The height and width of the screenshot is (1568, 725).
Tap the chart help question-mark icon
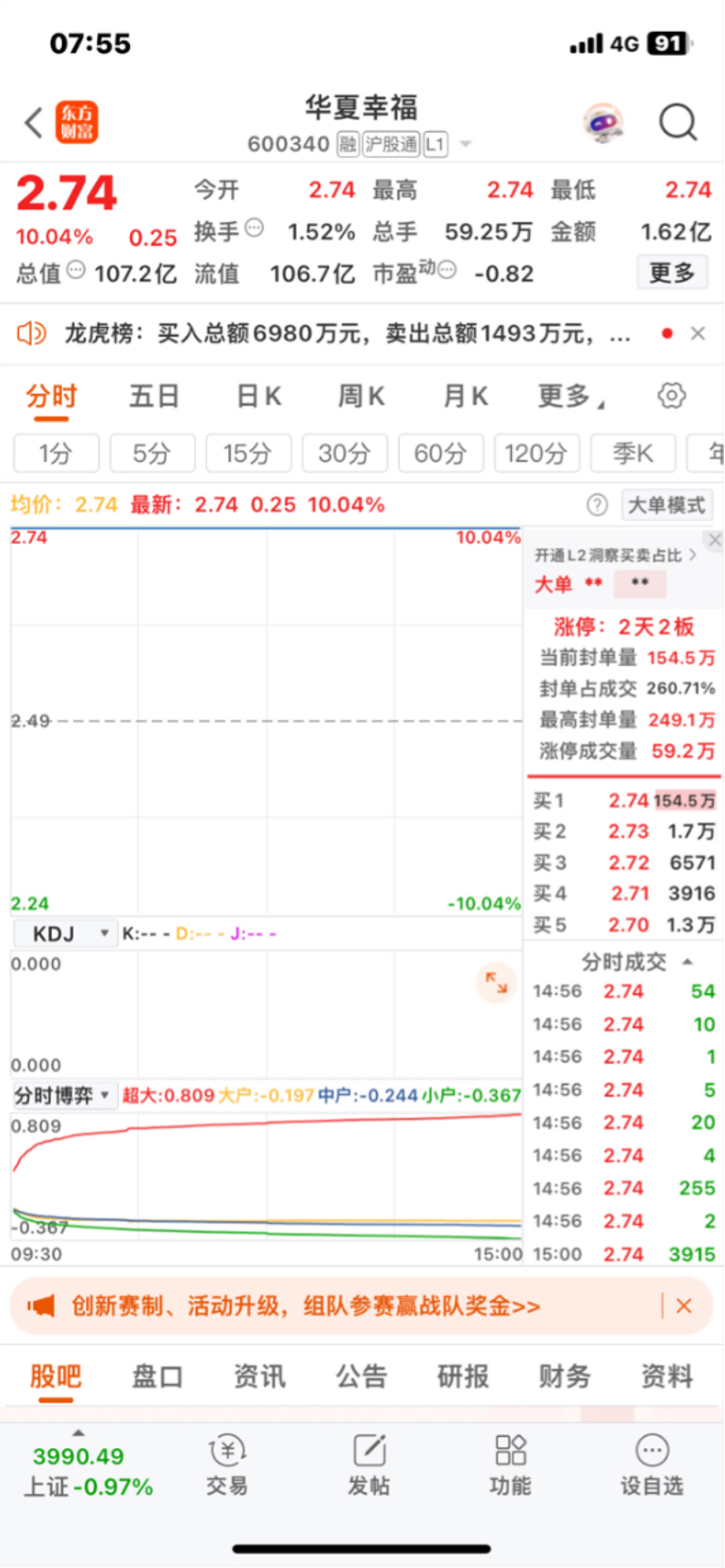[597, 505]
